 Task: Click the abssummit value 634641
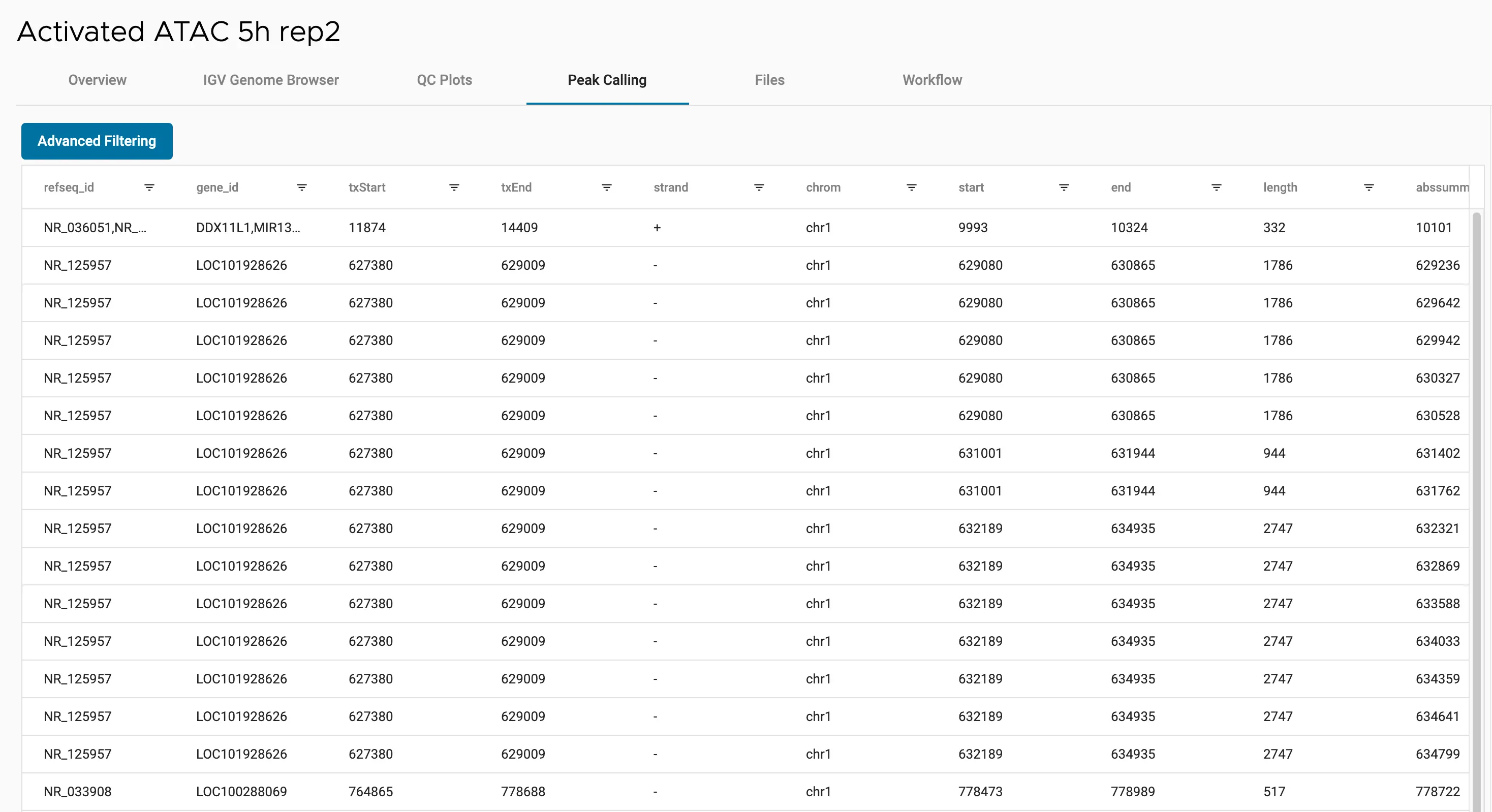[x=1438, y=717]
